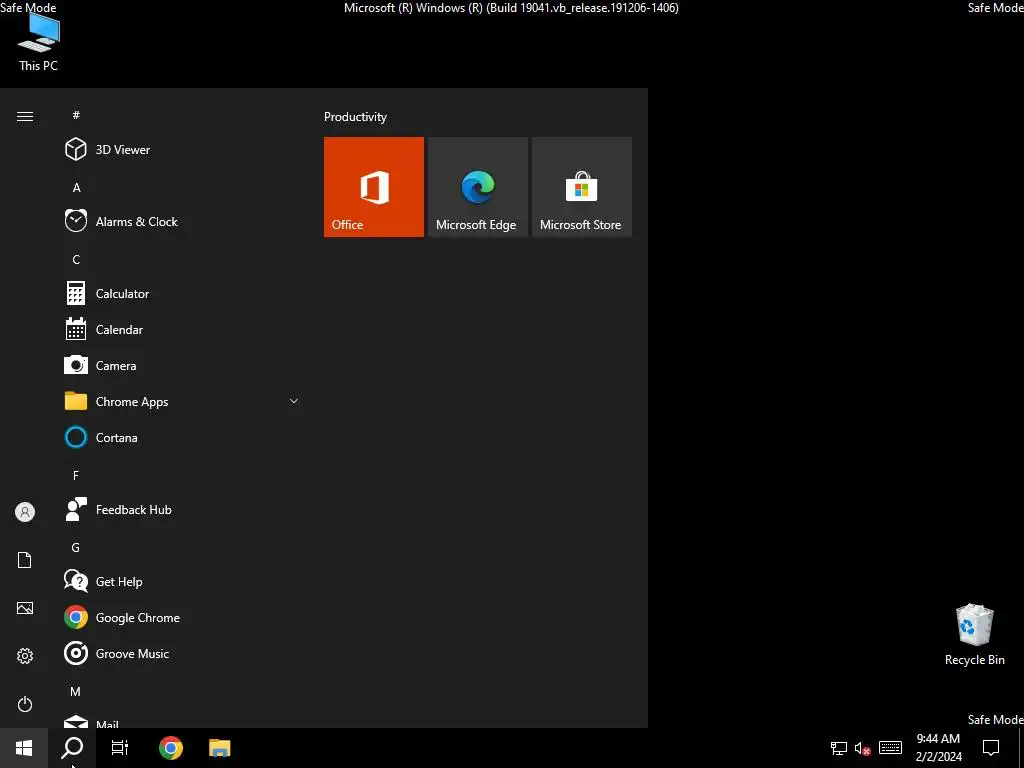Open the Office tile
This screenshot has height=768, width=1024.
pyautogui.click(x=374, y=187)
